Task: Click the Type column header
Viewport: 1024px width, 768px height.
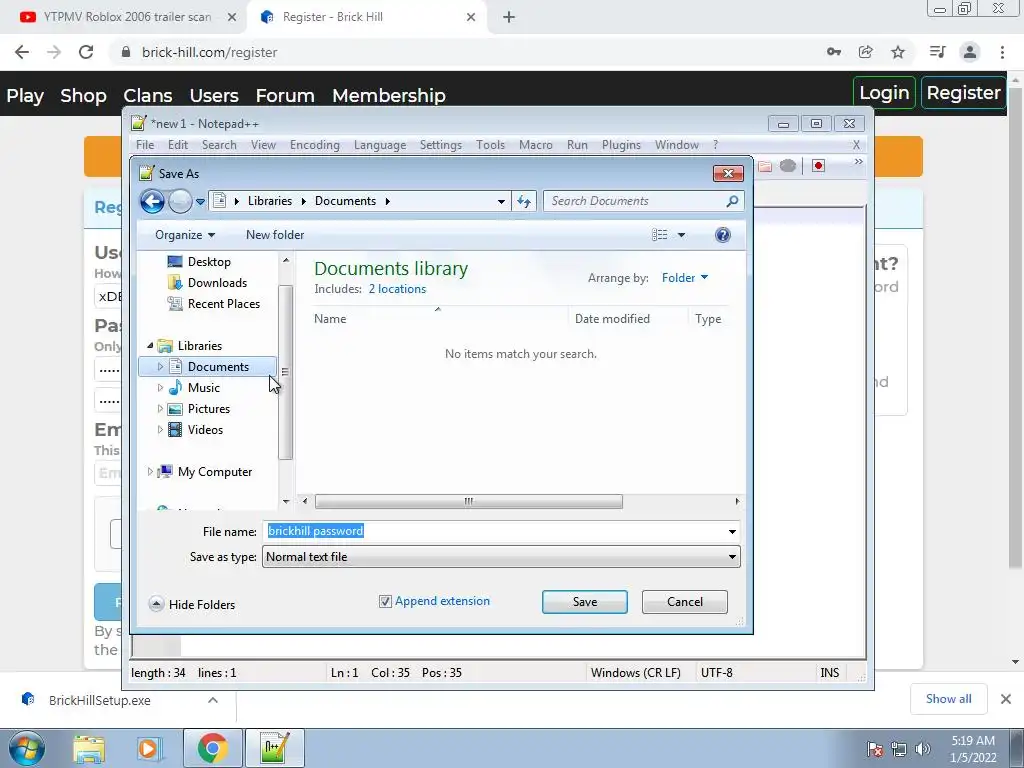Action: 708,319
